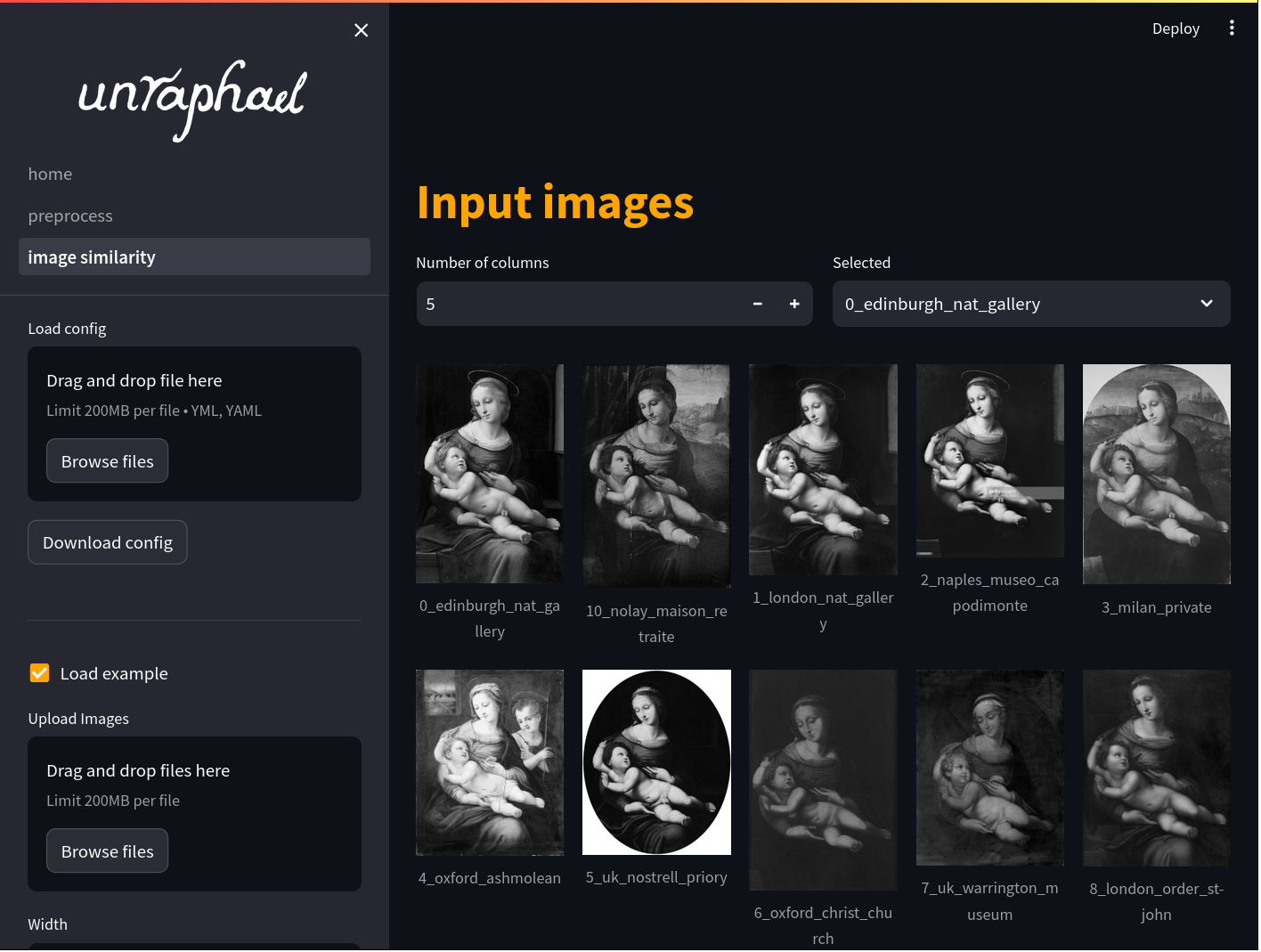Image resolution: width=1261 pixels, height=952 pixels.
Task: Browse files under Load config
Action: (x=108, y=462)
